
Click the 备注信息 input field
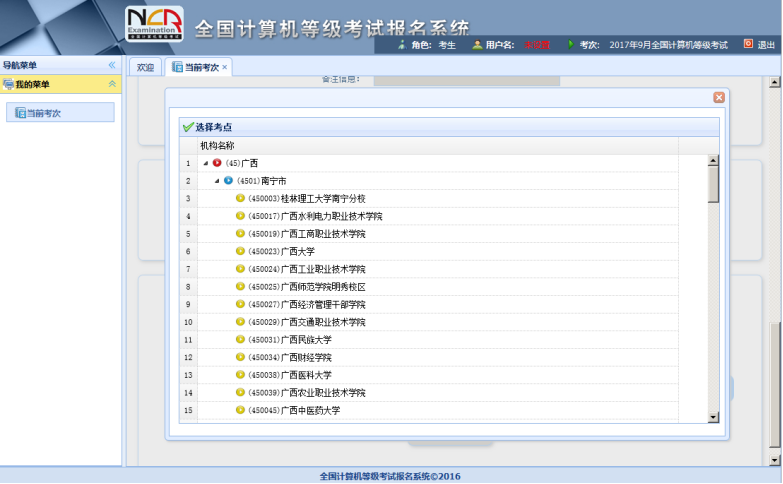[466, 80]
